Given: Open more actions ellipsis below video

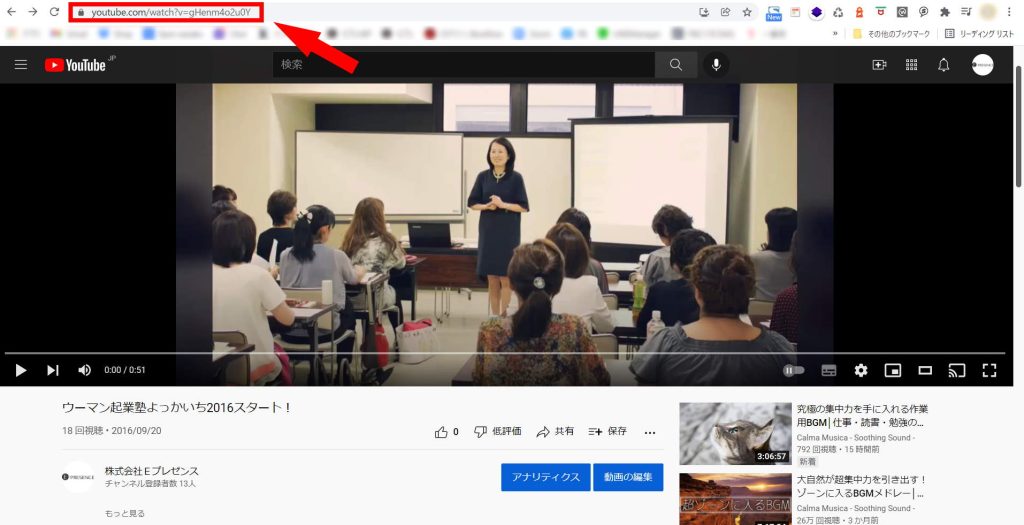Looking at the screenshot, I should [650, 432].
